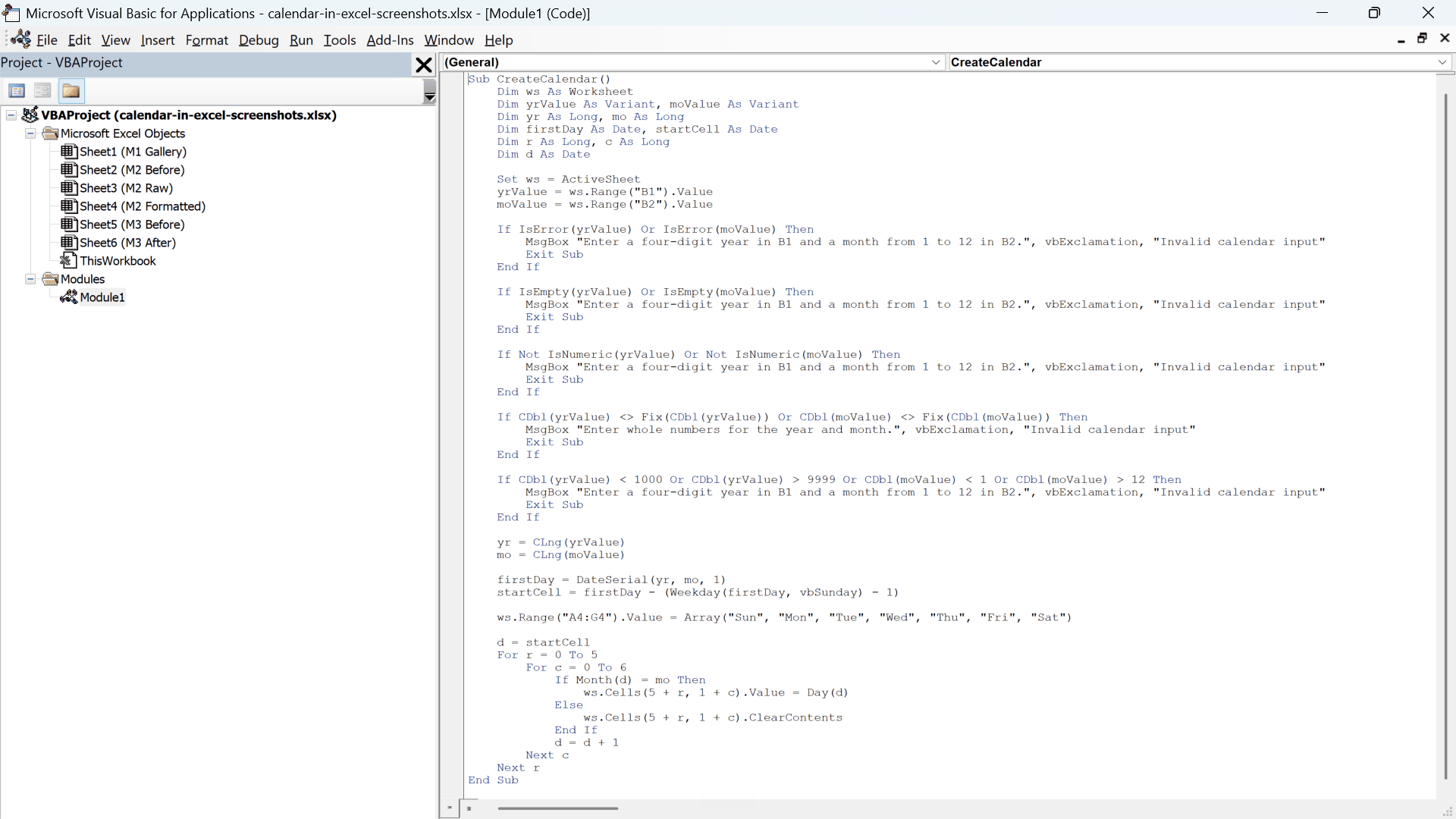The image size is (1456, 819).
Task: Select ThisWorkbook label in tree
Action: click(118, 261)
